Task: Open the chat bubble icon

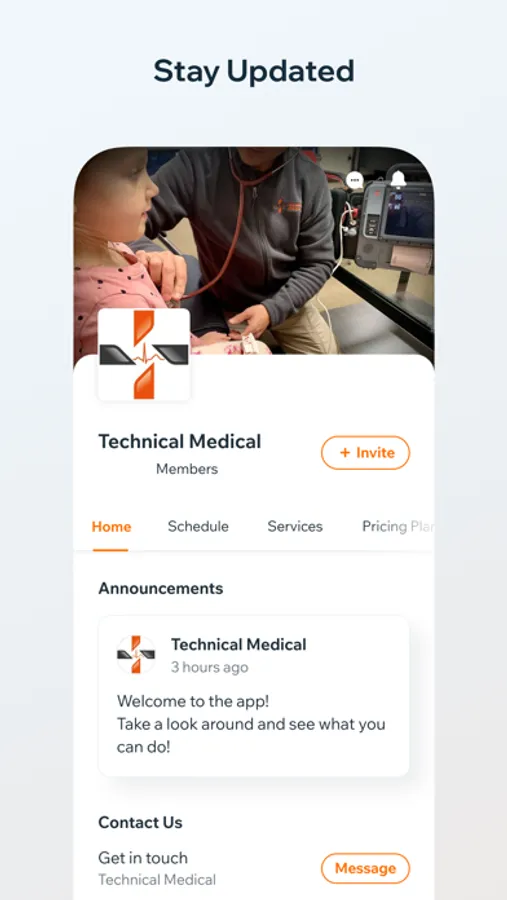Action: click(355, 180)
